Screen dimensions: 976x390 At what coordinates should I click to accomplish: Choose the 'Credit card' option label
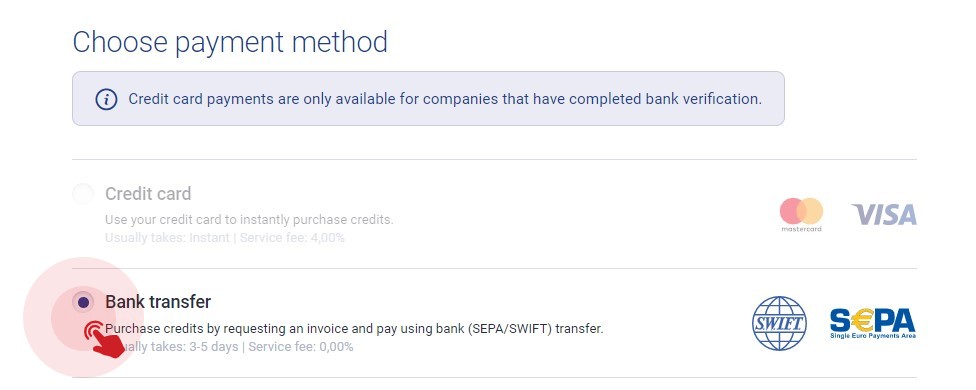148,193
